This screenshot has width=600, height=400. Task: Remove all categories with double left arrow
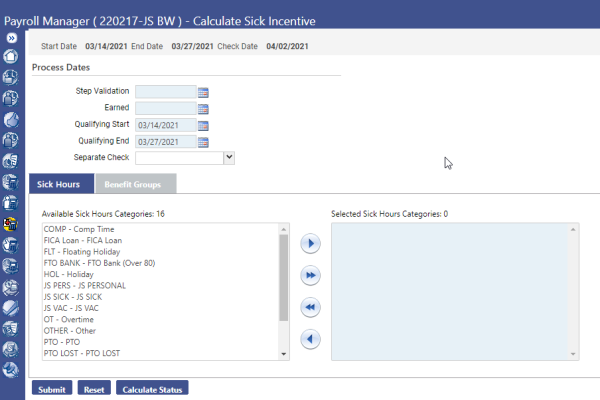click(x=310, y=307)
